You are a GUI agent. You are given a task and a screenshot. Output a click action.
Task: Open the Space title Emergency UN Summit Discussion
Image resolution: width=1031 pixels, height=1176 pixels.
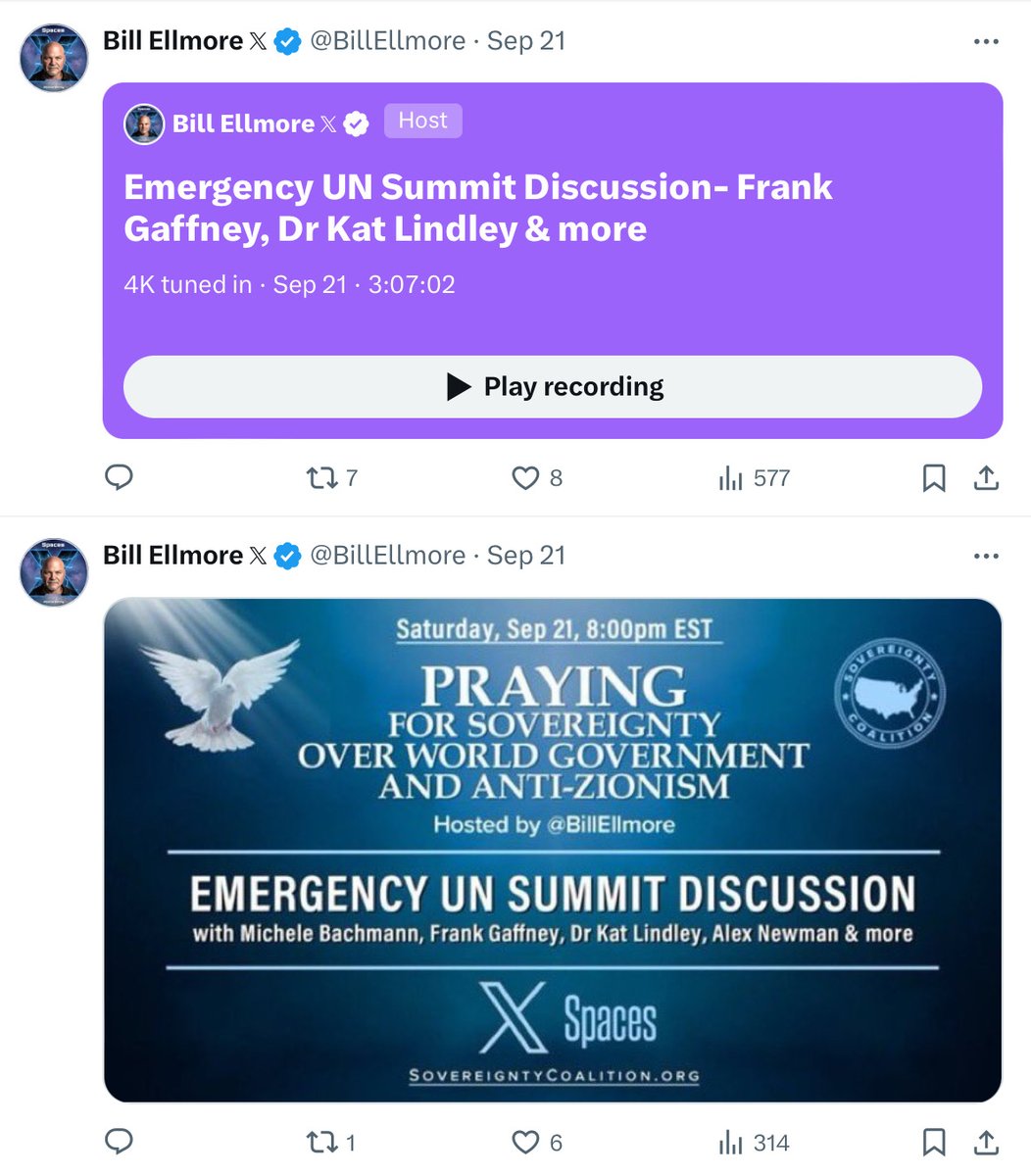(478, 208)
